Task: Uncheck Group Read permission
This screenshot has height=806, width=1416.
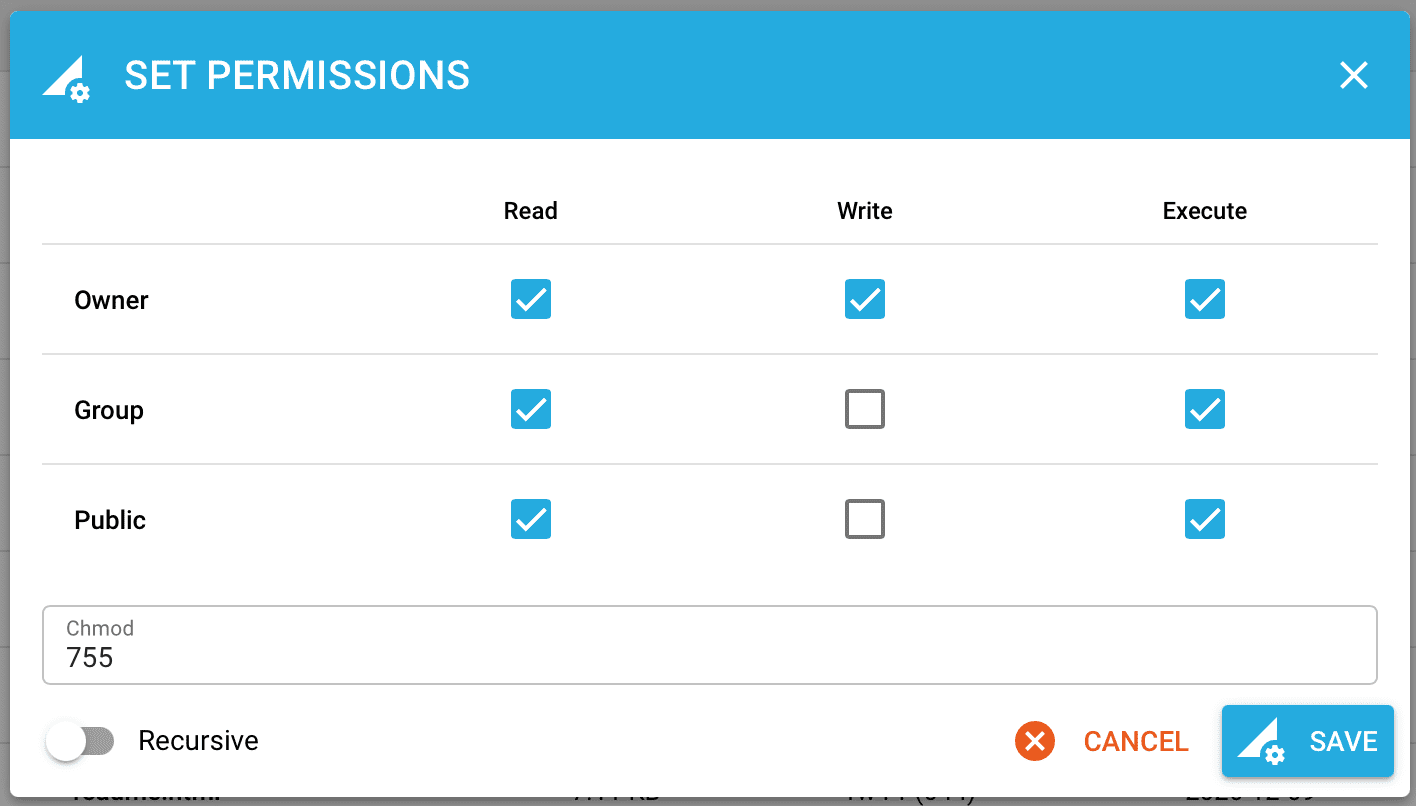Action: click(x=531, y=409)
